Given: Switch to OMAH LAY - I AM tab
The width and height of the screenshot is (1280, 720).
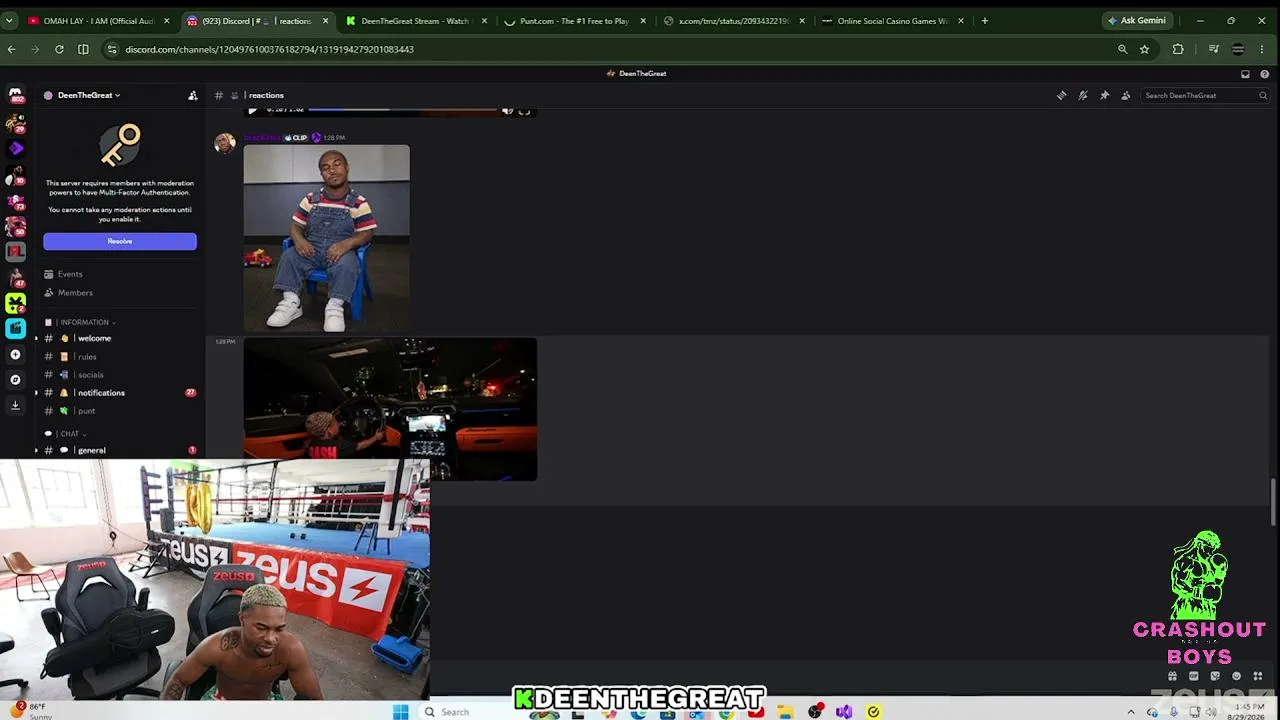Looking at the screenshot, I should 98,21.
